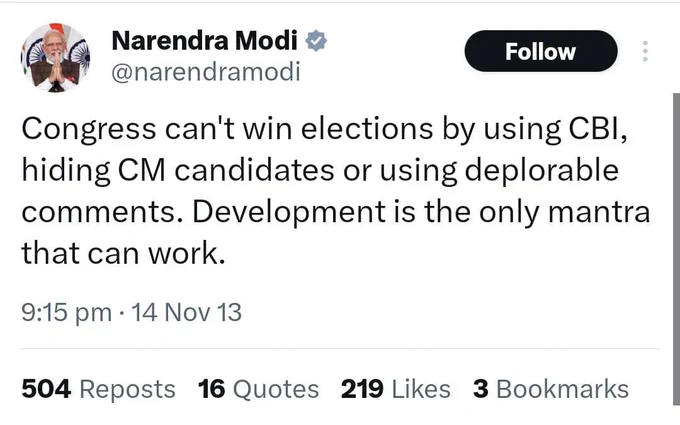The width and height of the screenshot is (680, 425).
Task: Click the vertical scrollbar on right edge
Action: pyautogui.click(x=676, y=249)
